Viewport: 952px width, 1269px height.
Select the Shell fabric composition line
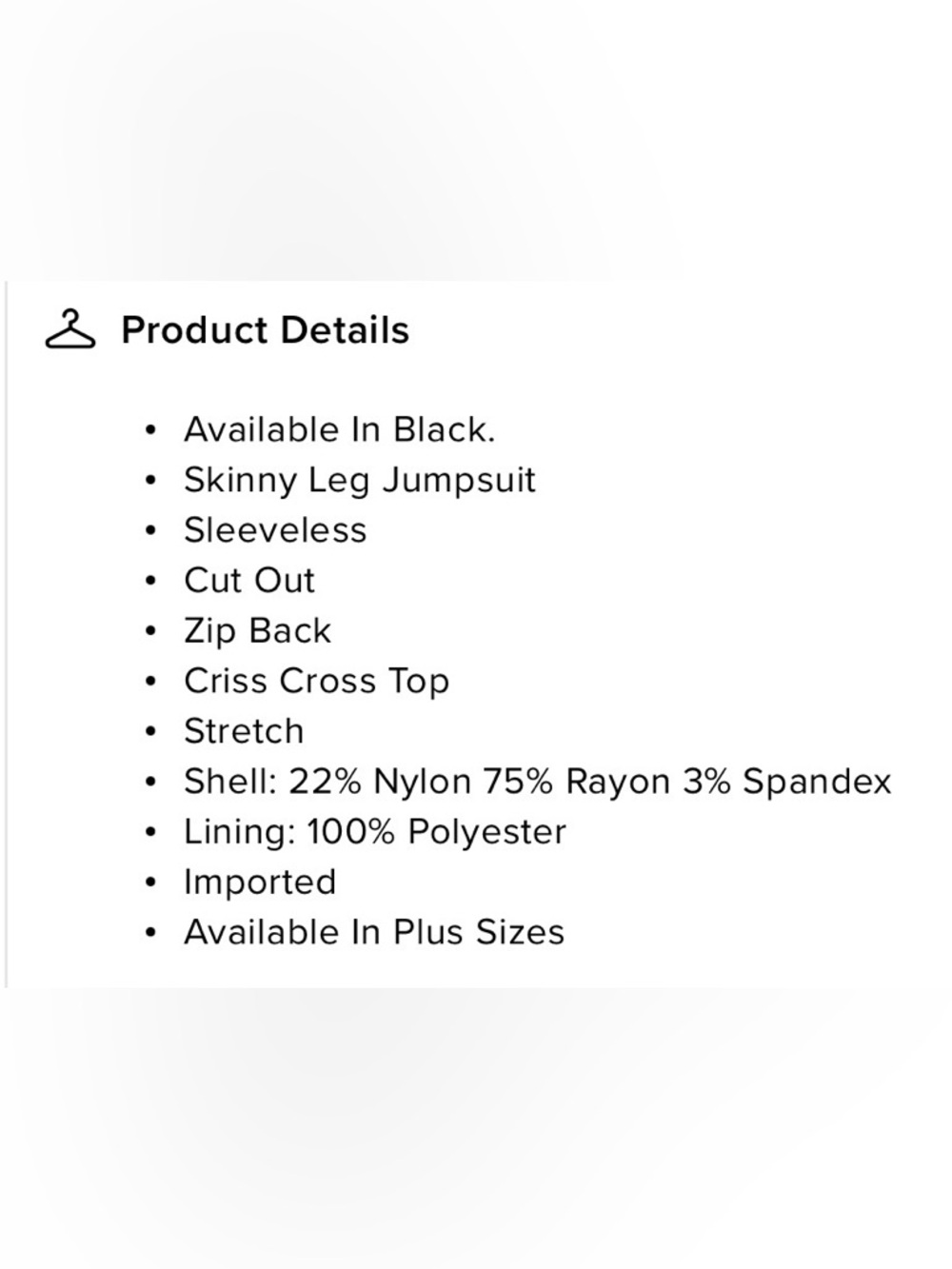pyautogui.click(x=538, y=782)
